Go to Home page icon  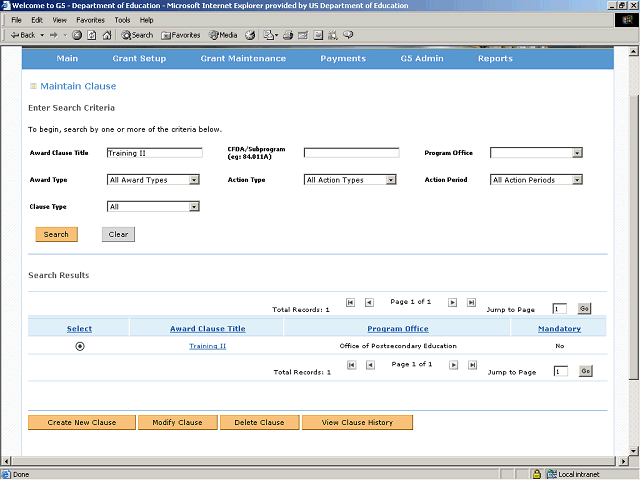coord(106,35)
